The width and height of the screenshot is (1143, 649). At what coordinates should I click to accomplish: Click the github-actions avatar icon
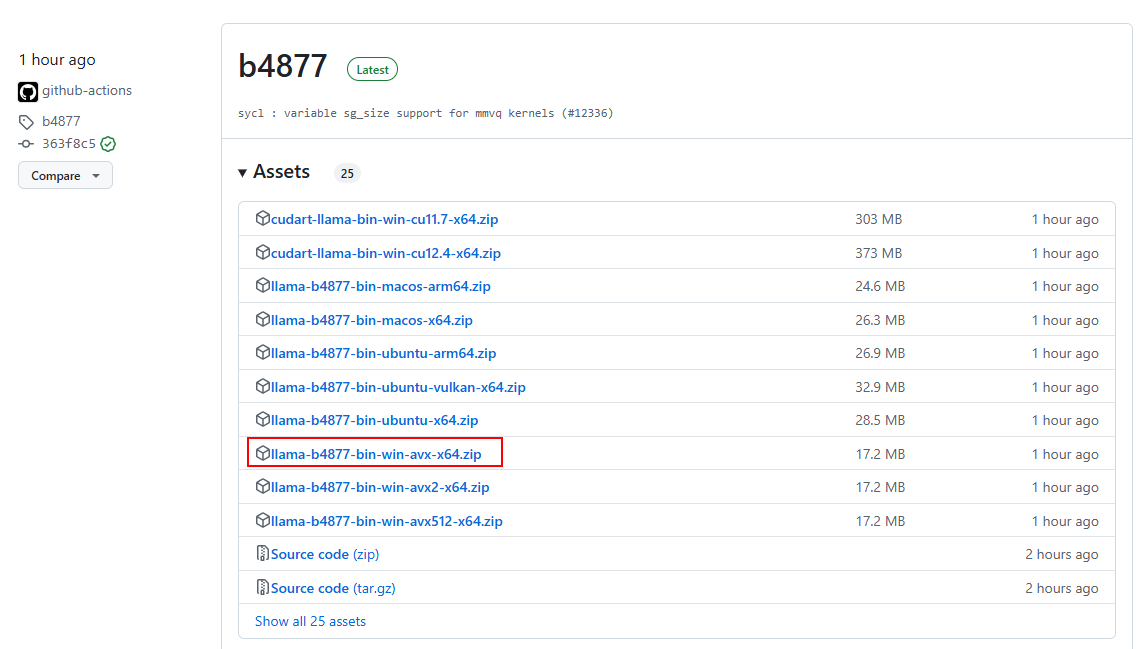28,92
